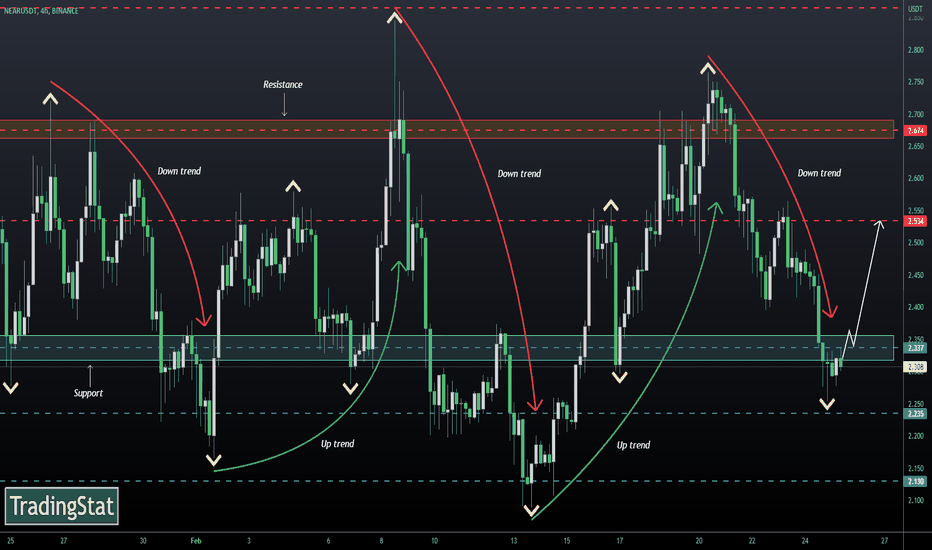Screen dimensions: 932x550
Task: Click the 30 date label on time axis
Action: [x=143, y=540]
